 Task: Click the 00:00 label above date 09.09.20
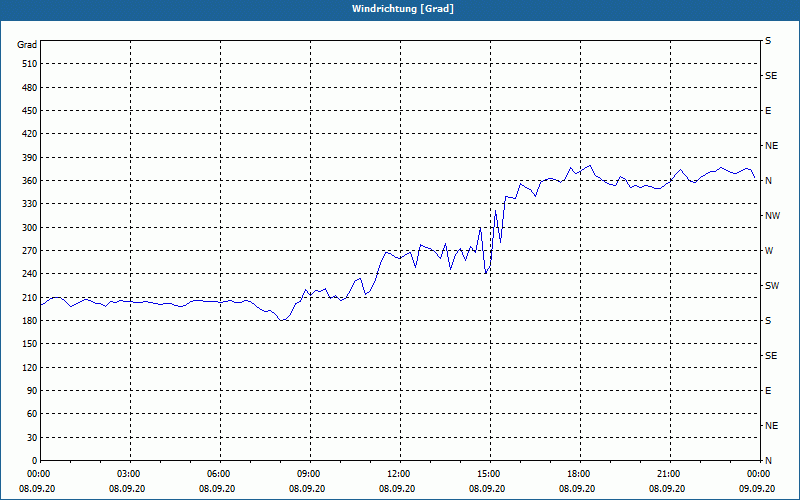[x=759, y=474]
